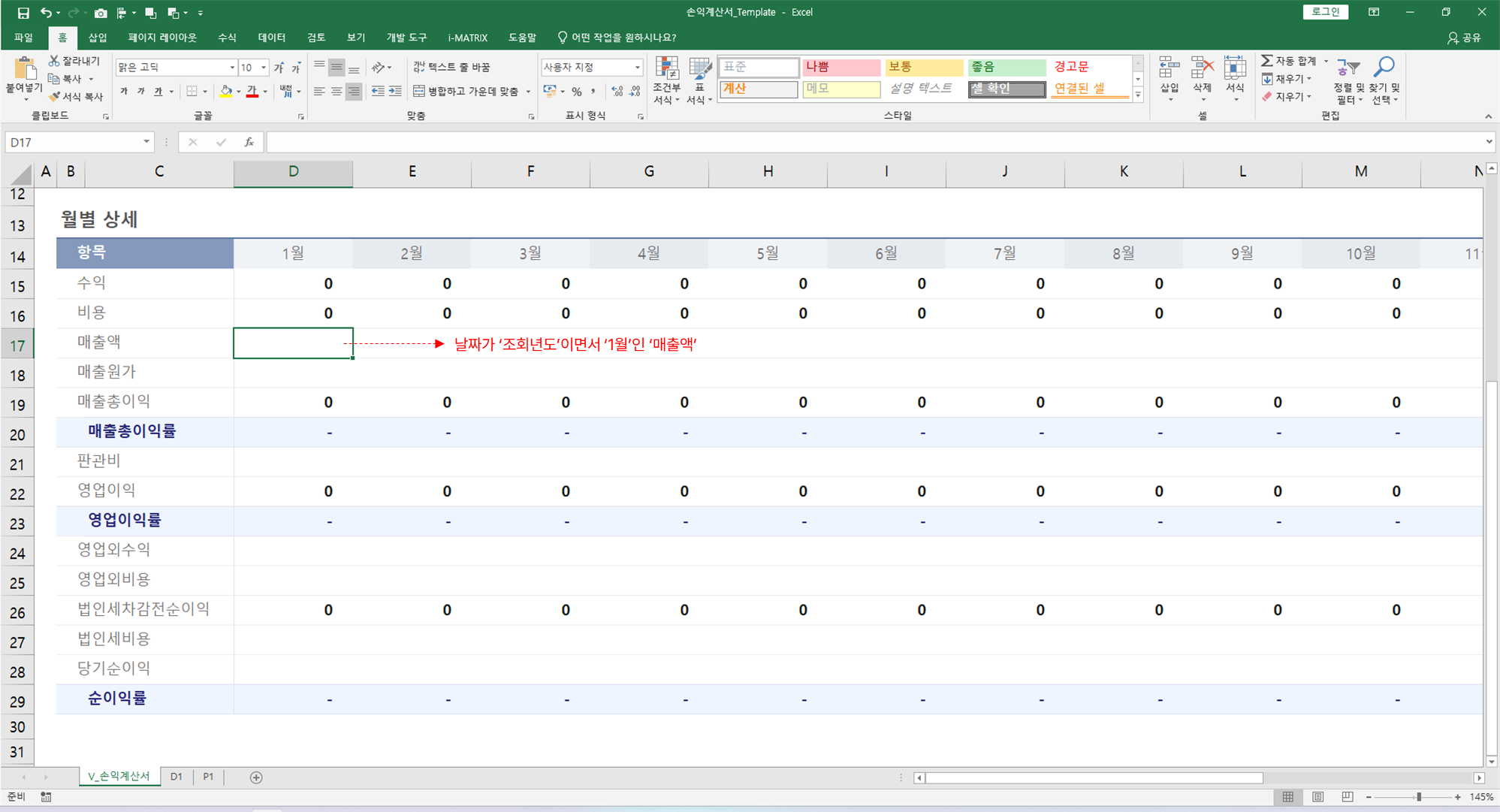This screenshot has width=1500, height=812.
Task: Click the insert function fx icon
Action: pyautogui.click(x=249, y=142)
